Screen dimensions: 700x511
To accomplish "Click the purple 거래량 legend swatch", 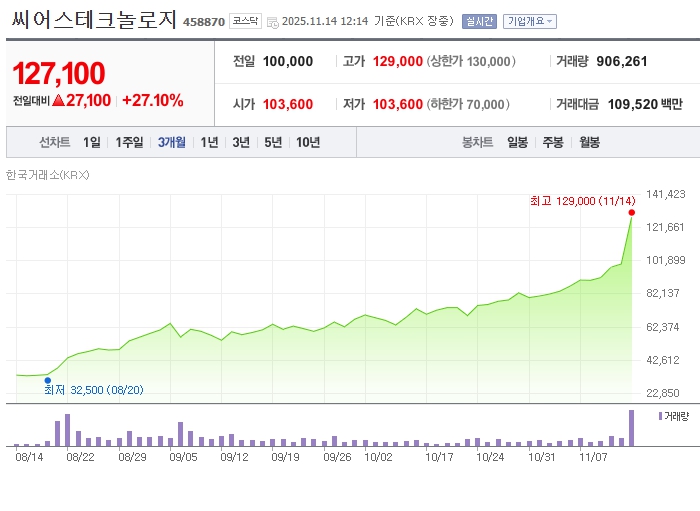I will click(x=661, y=414).
